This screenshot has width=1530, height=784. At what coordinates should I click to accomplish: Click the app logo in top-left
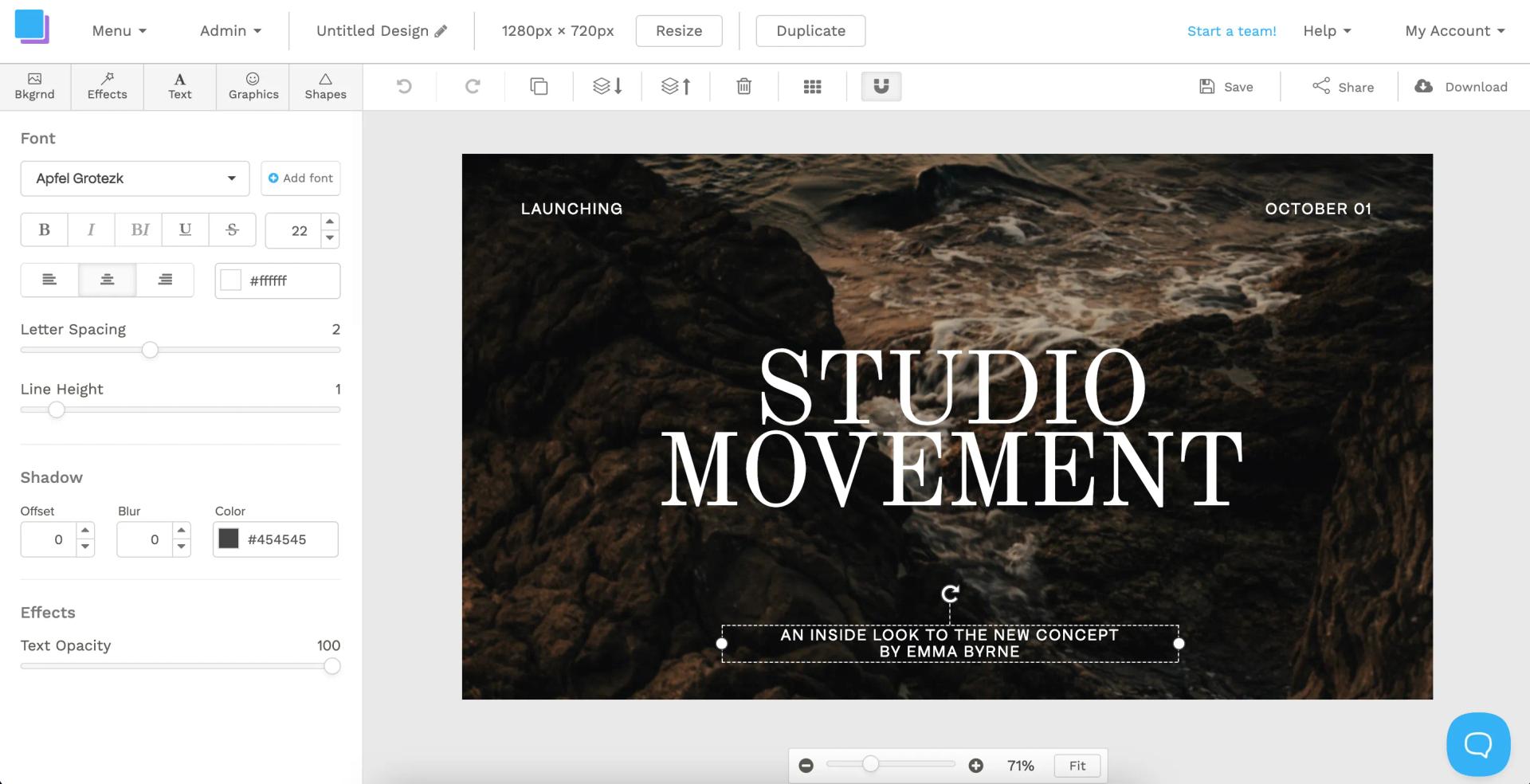pos(32,26)
